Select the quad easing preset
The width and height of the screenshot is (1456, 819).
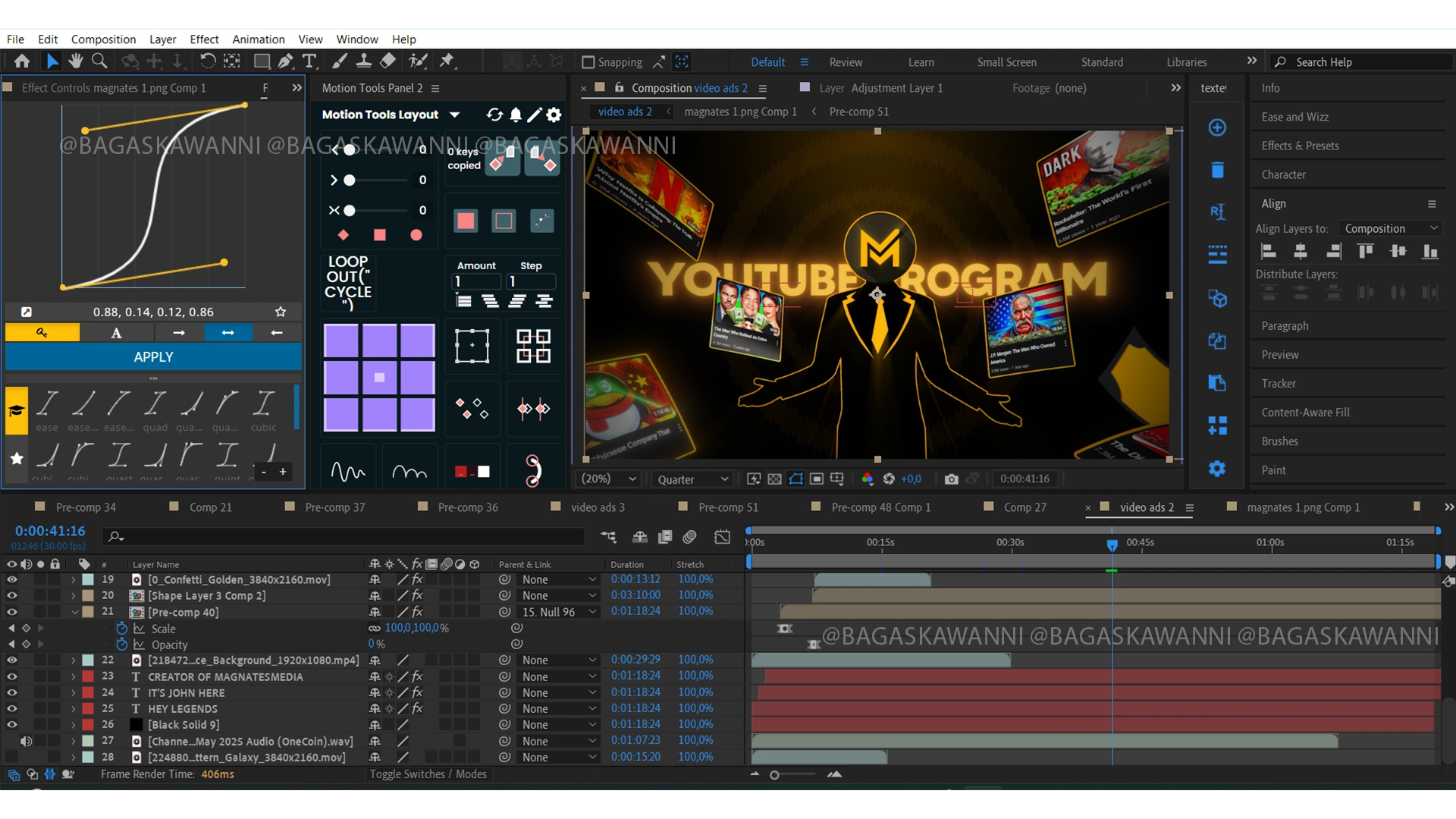click(155, 411)
